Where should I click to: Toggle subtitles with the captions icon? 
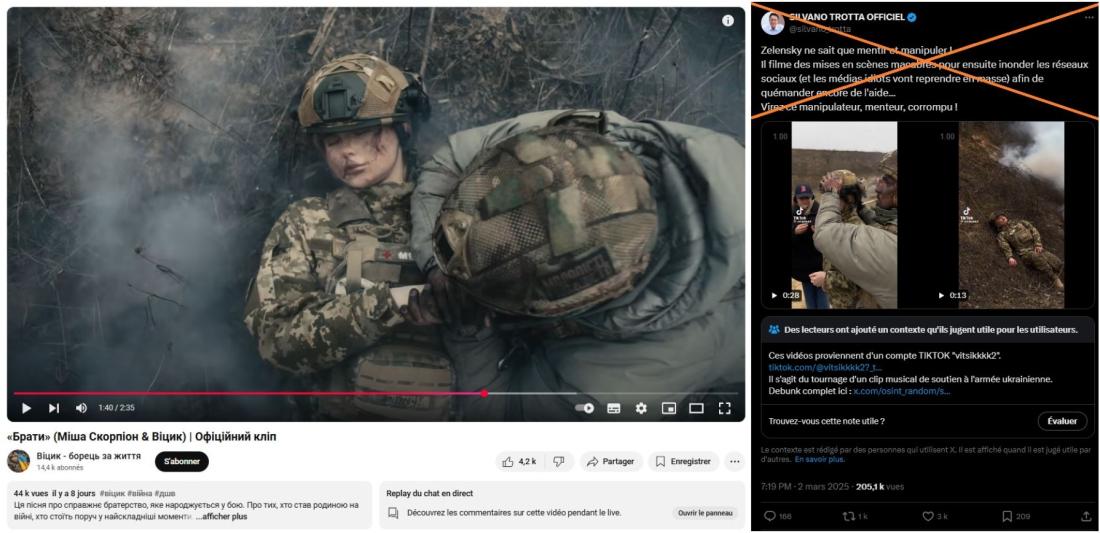[614, 408]
